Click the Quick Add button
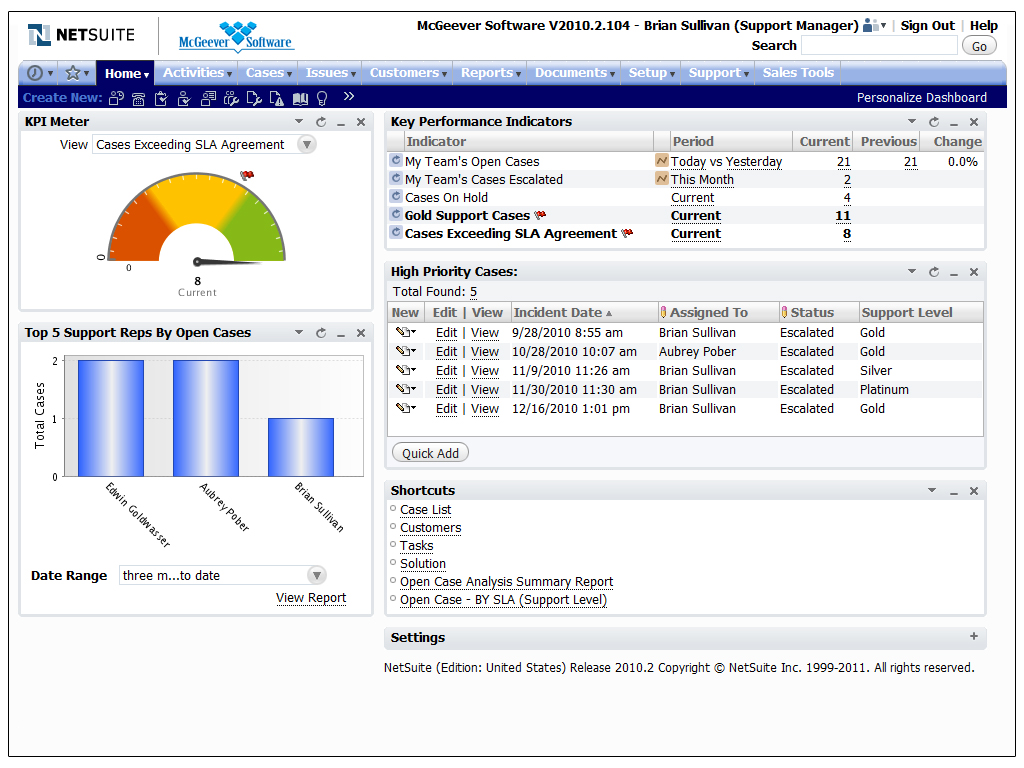Viewport: 1024px width, 768px height. (430, 453)
